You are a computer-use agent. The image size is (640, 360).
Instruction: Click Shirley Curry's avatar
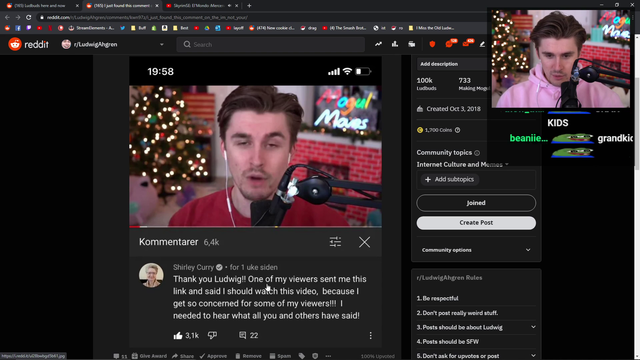tap(151, 275)
